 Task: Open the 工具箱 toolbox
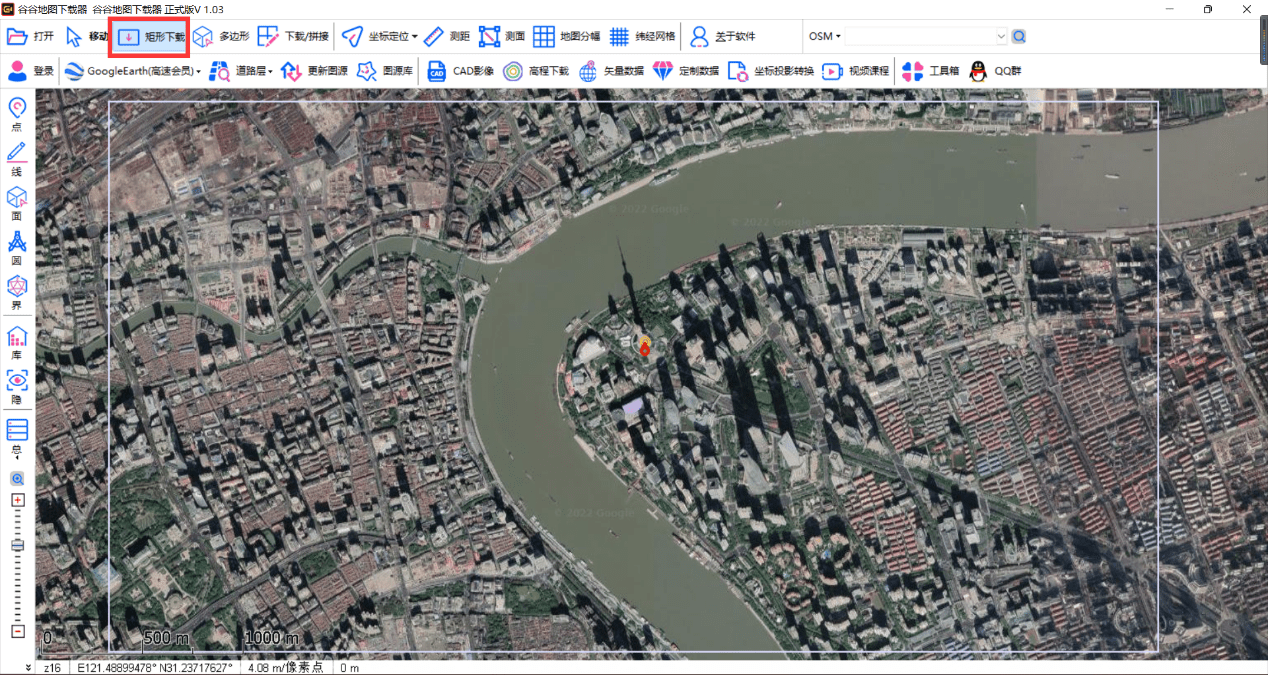coord(930,71)
